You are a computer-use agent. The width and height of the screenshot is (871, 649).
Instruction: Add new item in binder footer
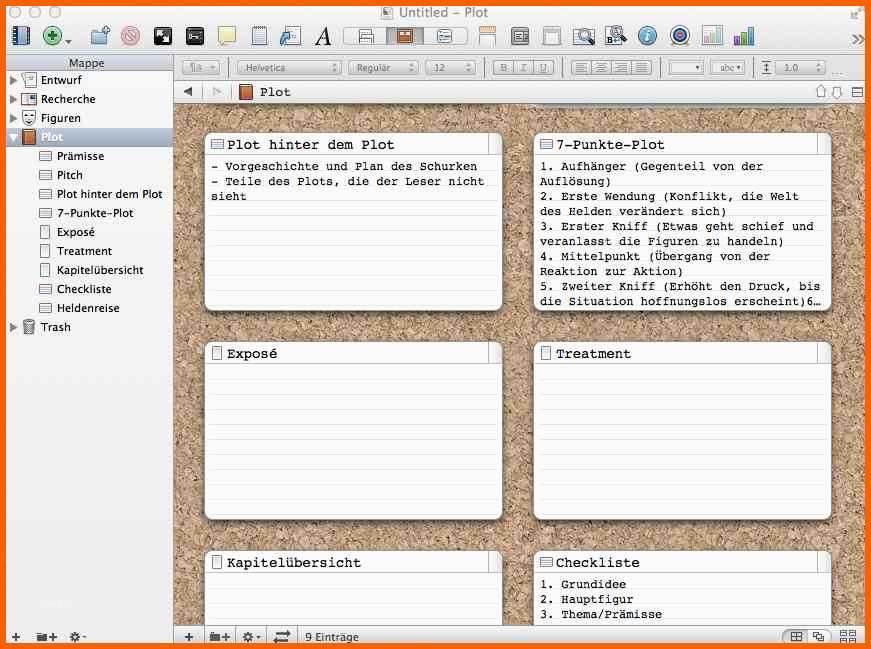point(16,637)
